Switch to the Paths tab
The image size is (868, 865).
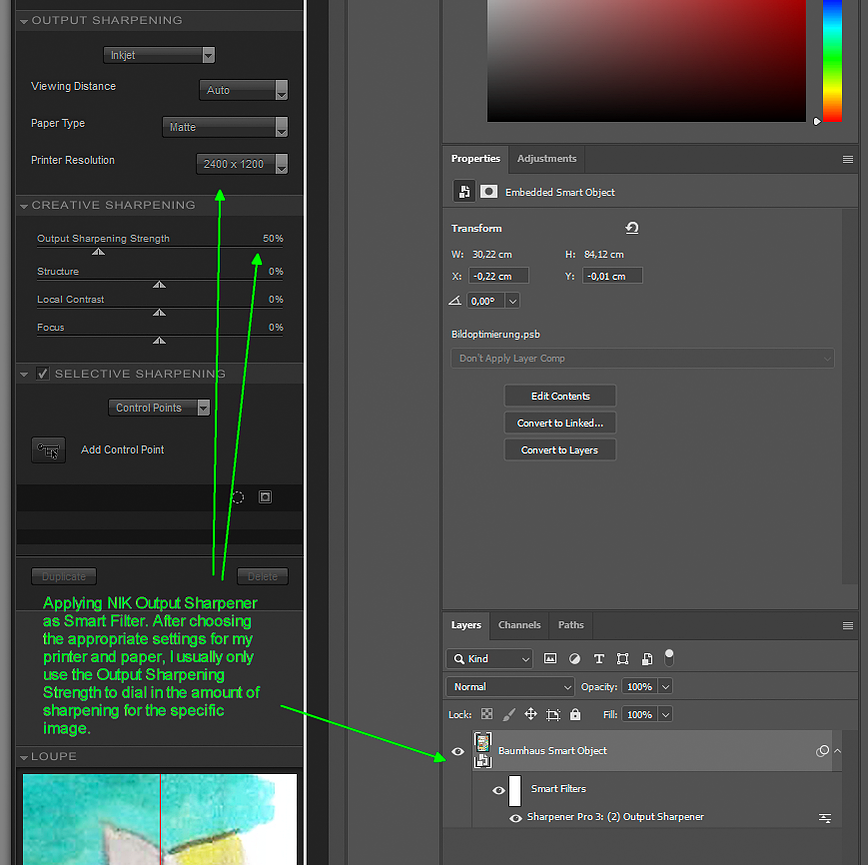coord(570,625)
